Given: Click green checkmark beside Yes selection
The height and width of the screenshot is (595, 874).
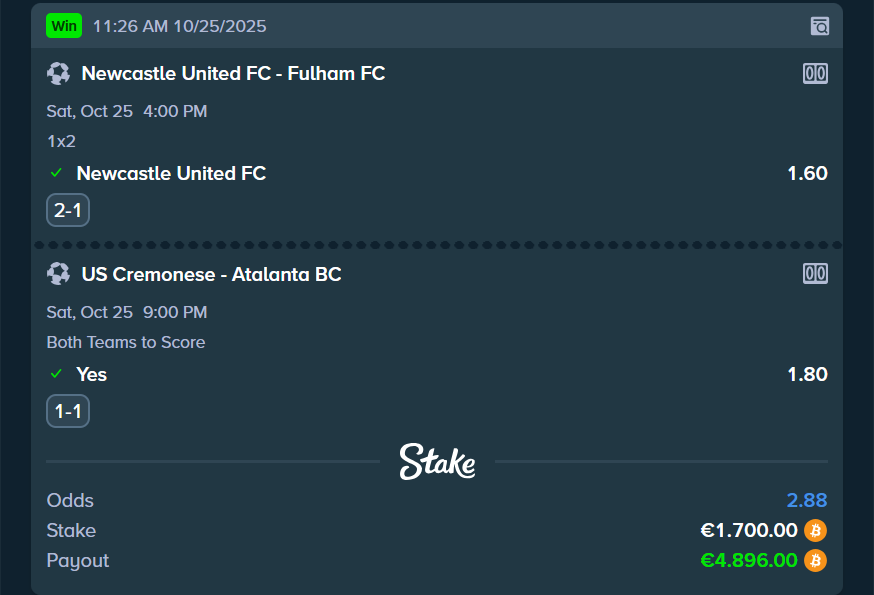Looking at the screenshot, I should tap(57, 374).
